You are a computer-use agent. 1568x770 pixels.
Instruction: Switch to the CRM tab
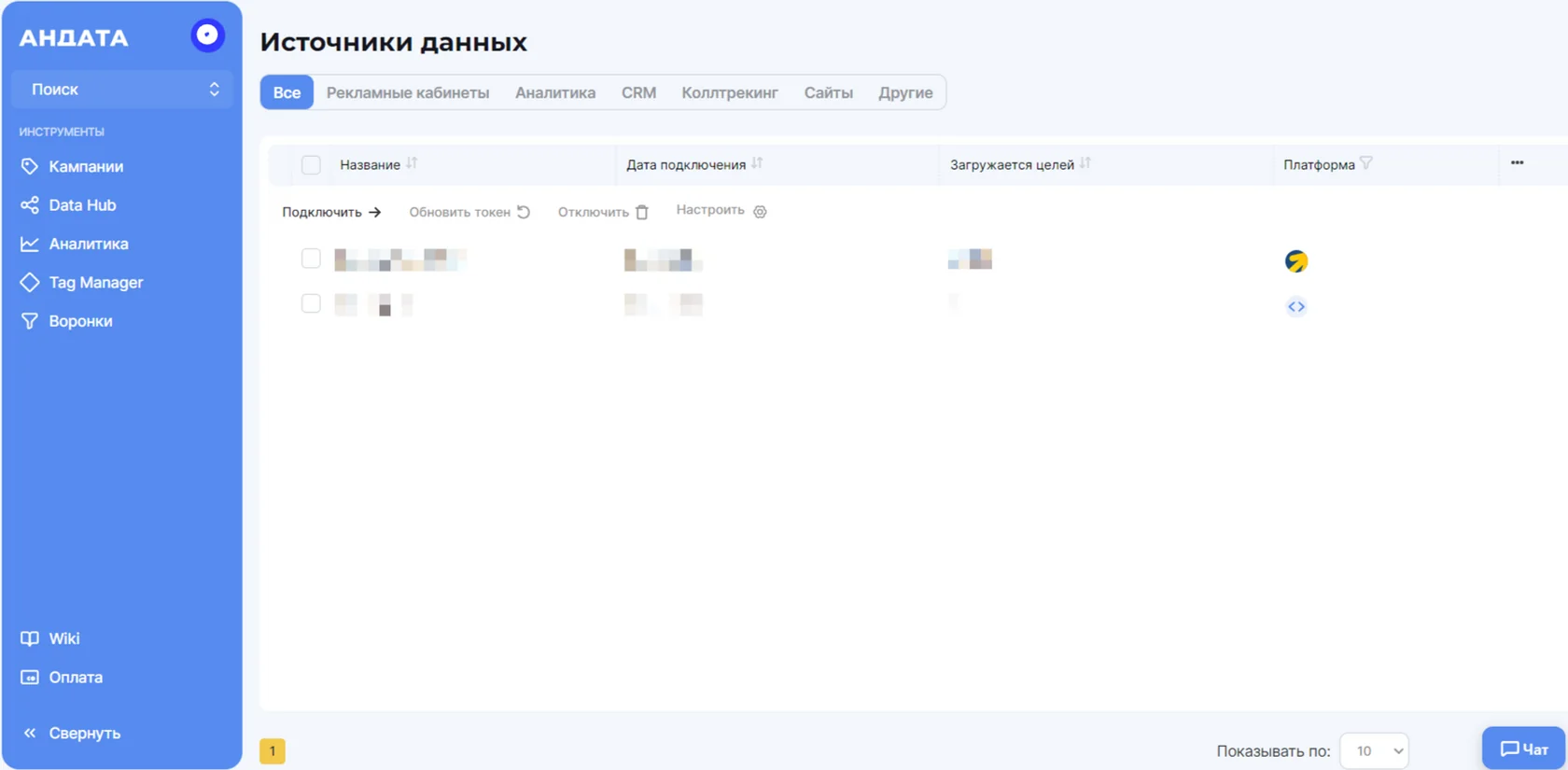[639, 92]
